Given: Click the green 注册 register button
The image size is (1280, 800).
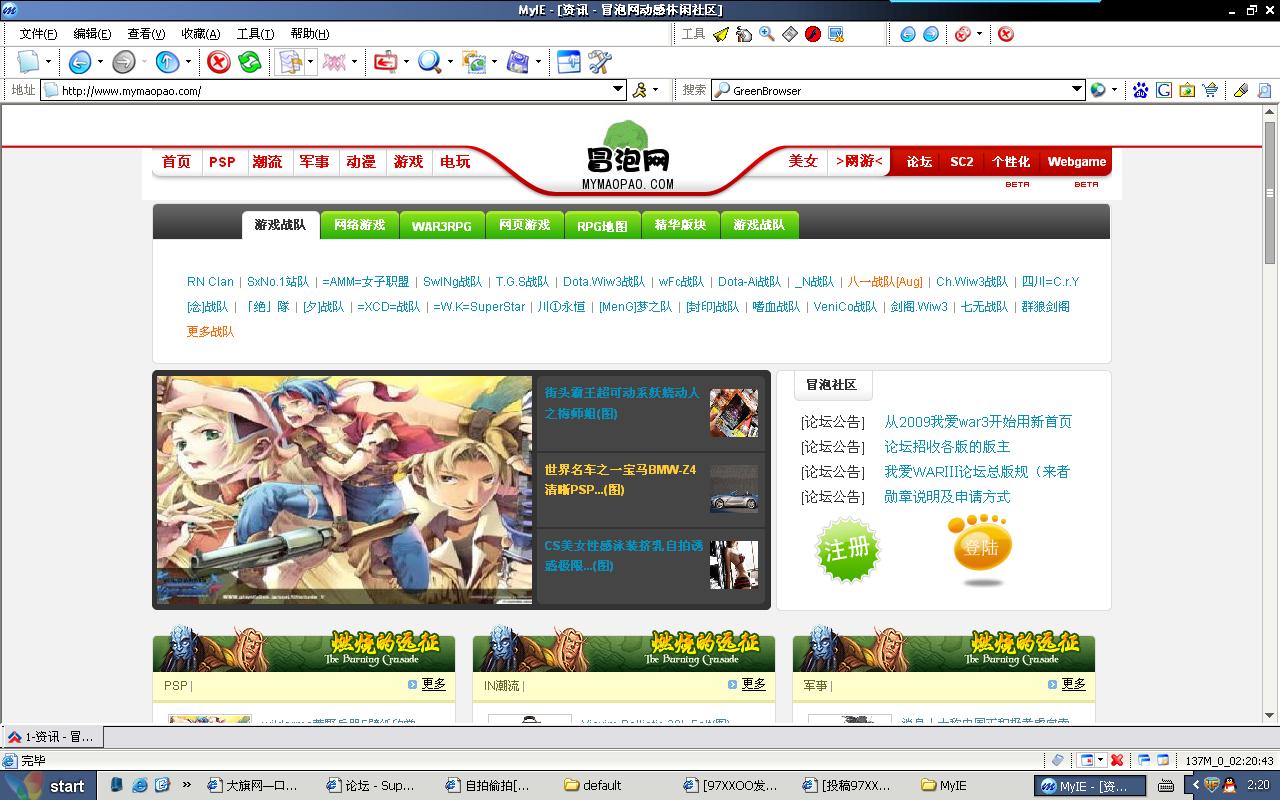Looking at the screenshot, I should [848, 549].
